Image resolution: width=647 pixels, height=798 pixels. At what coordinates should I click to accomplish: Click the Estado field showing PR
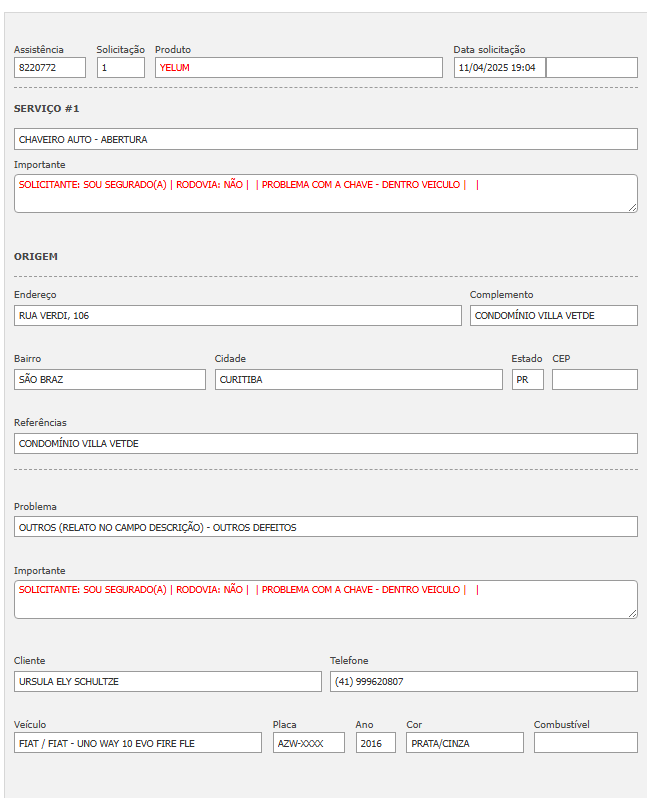click(x=527, y=380)
